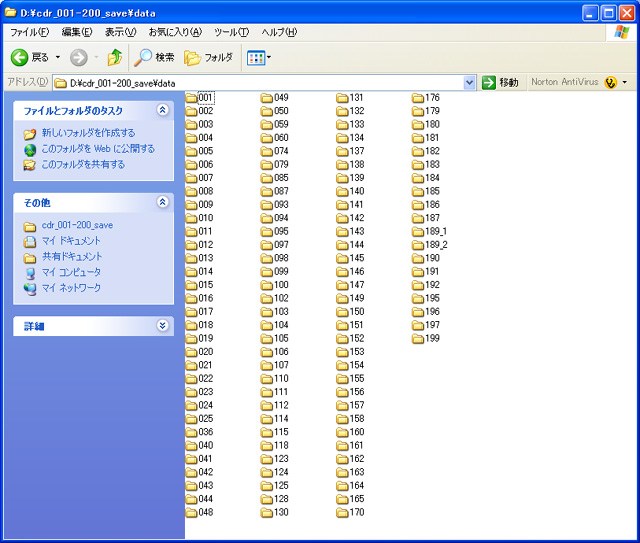Click the share this folder link
Screen dimensions: 640x543
click(x=83, y=165)
